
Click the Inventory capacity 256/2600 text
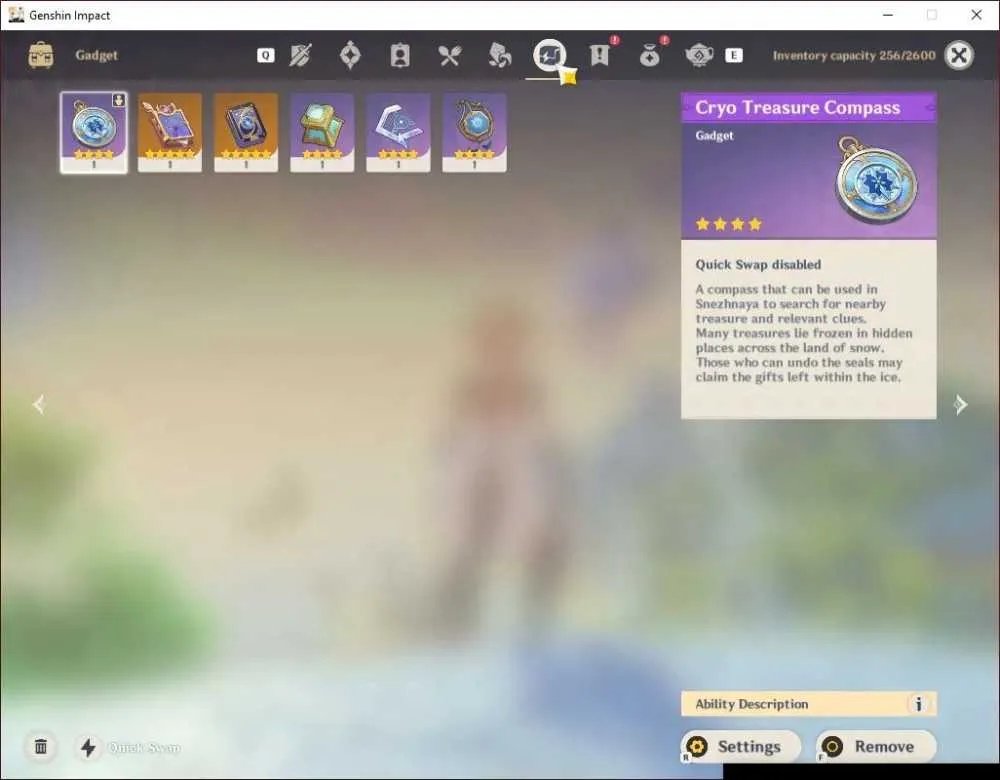854,55
